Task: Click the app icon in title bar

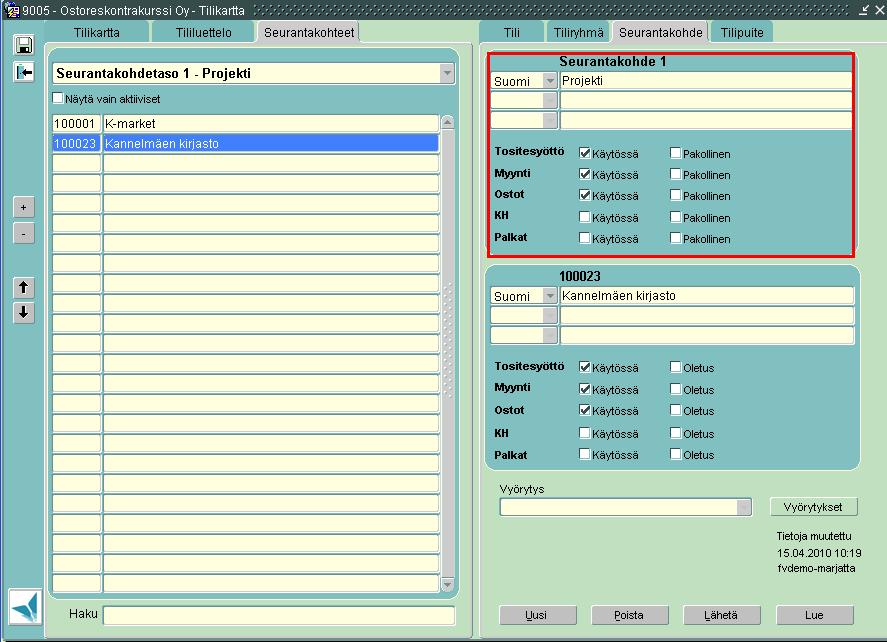Action: pos(11,10)
